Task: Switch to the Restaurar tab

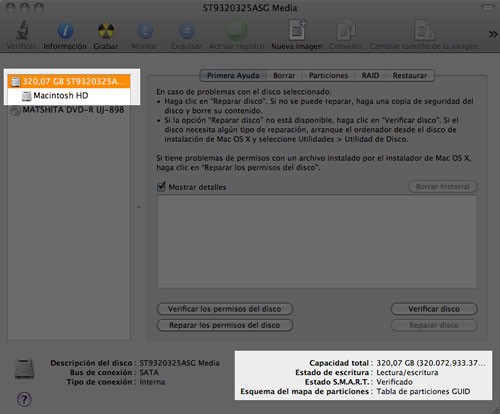Action: (410, 76)
